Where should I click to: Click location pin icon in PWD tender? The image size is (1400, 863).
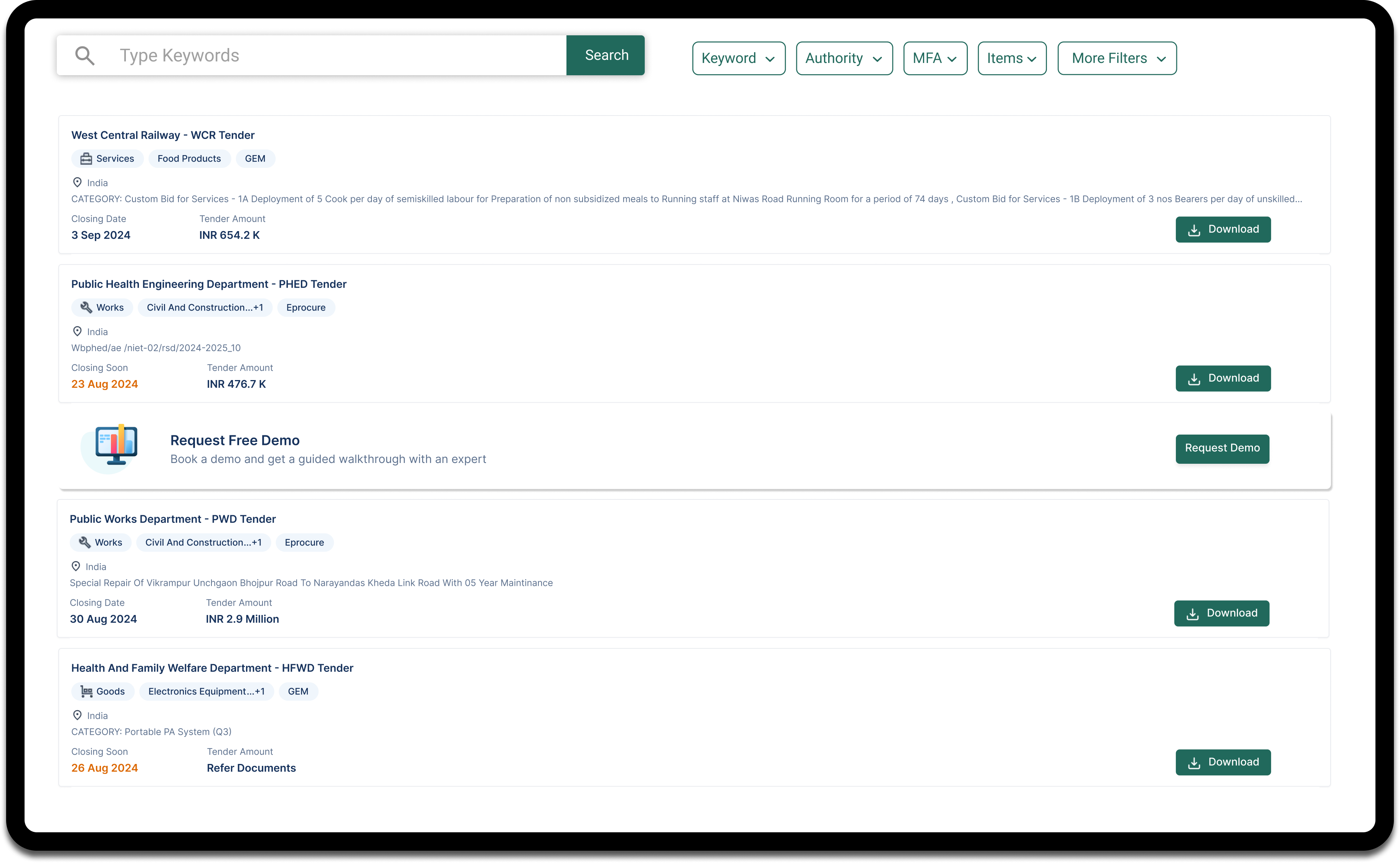click(75, 567)
